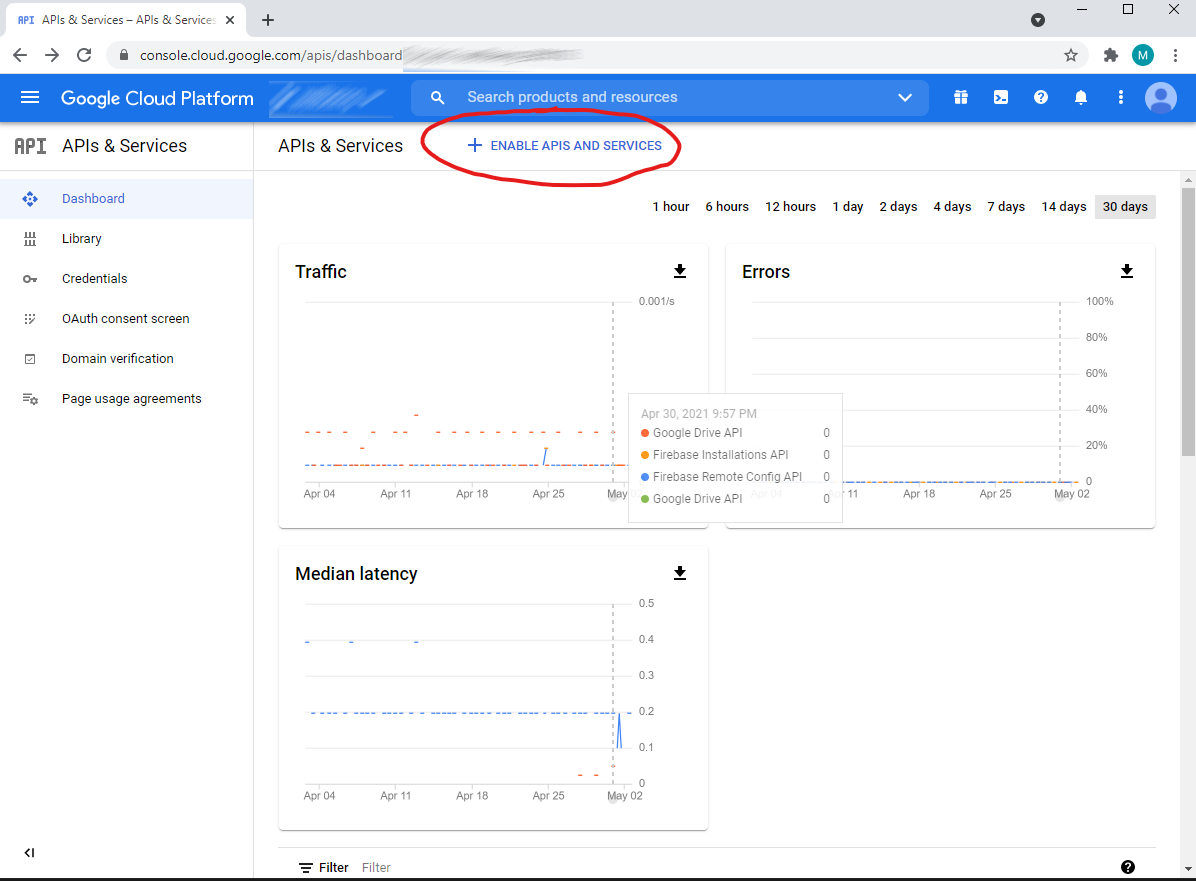Select the 30 days time range

coord(1125,207)
